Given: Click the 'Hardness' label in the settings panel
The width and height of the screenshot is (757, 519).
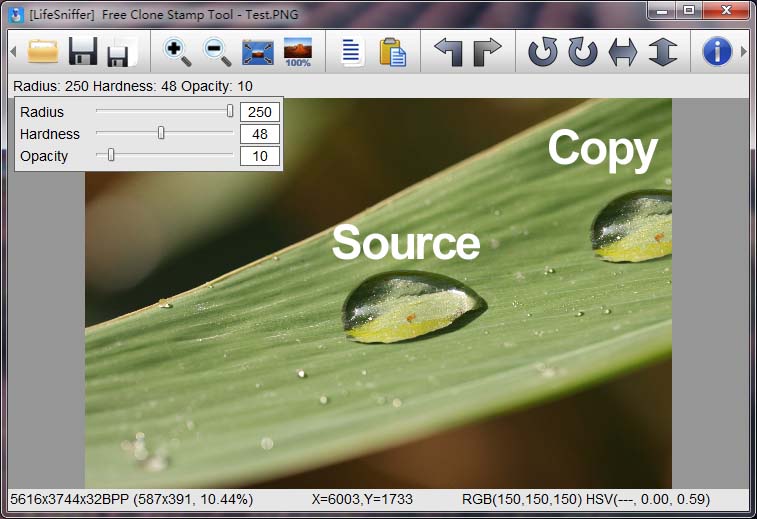Looking at the screenshot, I should pos(50,134).
